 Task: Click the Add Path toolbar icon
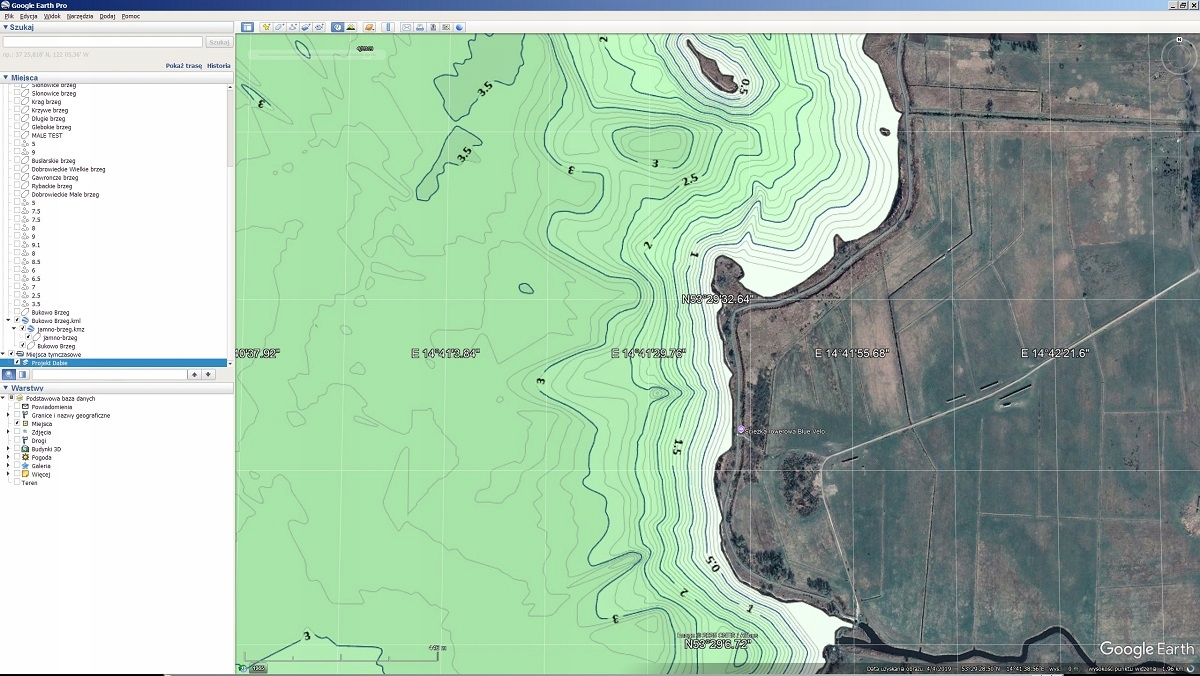tap(293, 27)
